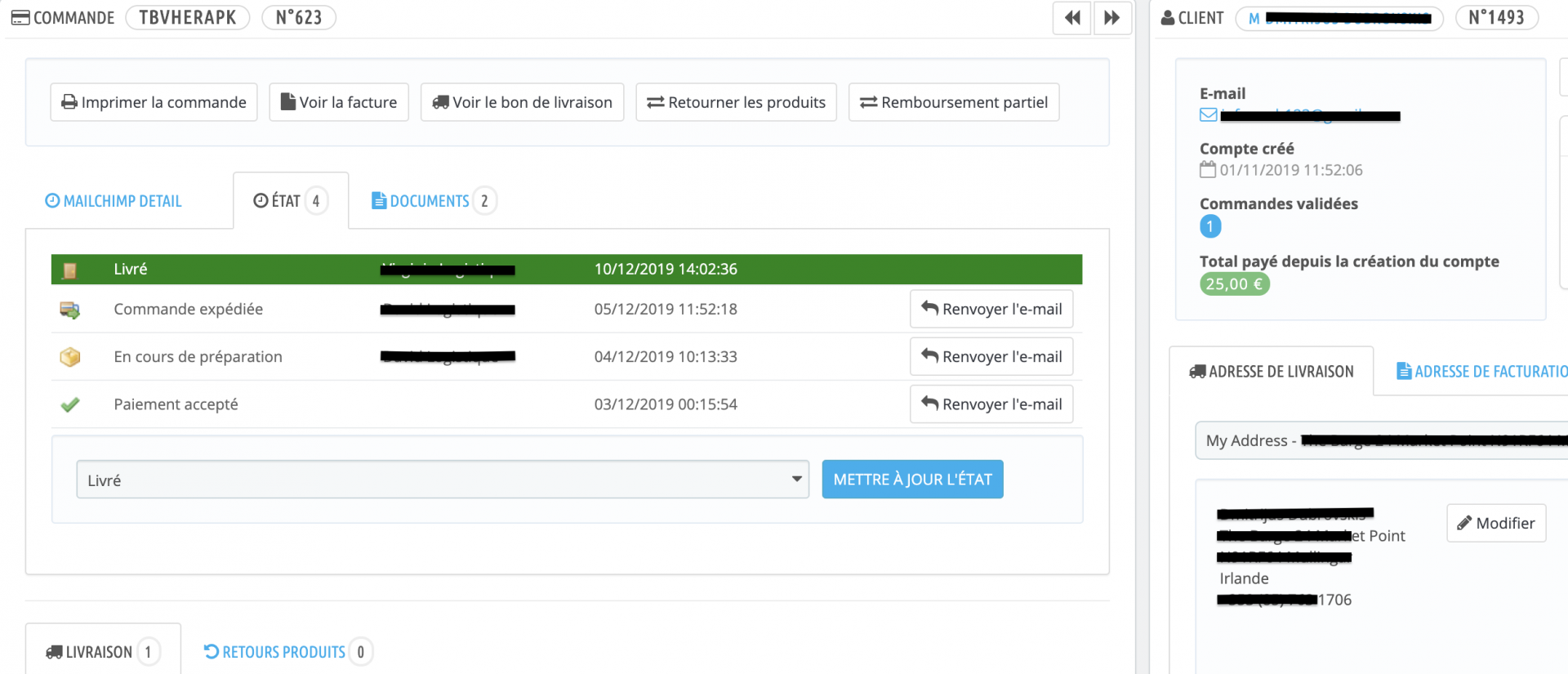
Task: Go to previous order with double-left arrow
Action: click(1072, 18)
